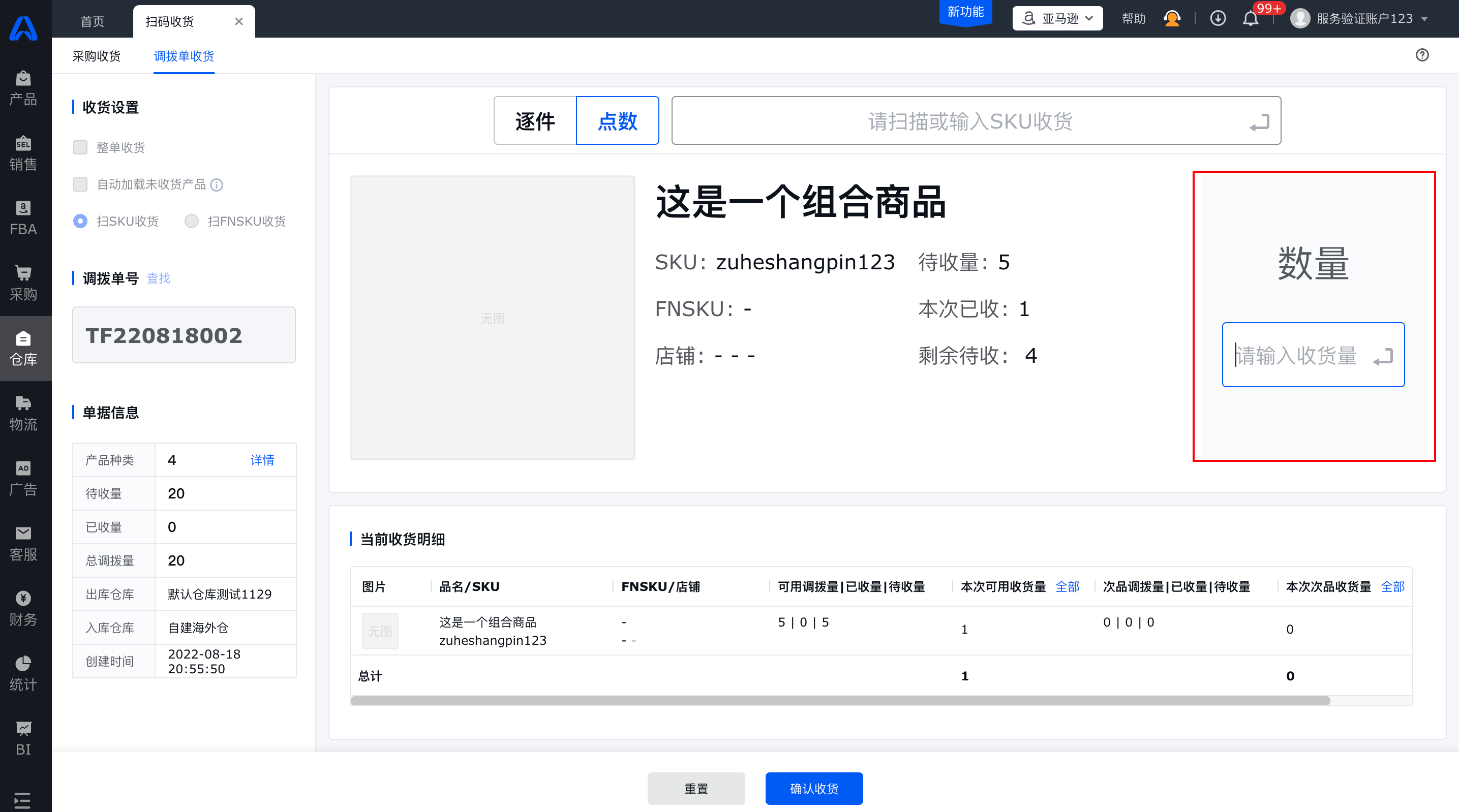Screen dimensions: 1459x812
Task: Click the FNSKU/店铺 column header
Action: coord(660,586)
